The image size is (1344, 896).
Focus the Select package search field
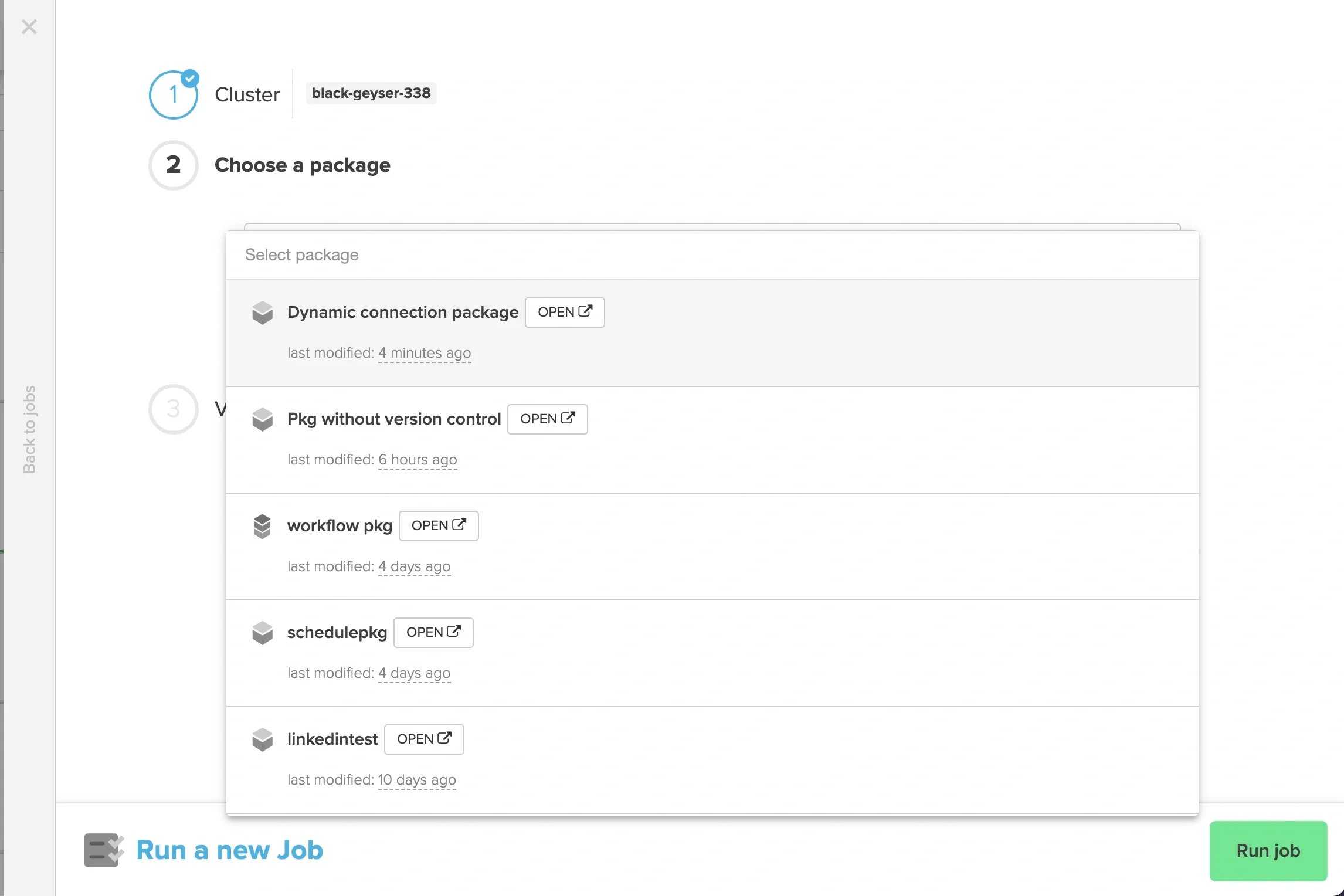click(x=712, y=255)
